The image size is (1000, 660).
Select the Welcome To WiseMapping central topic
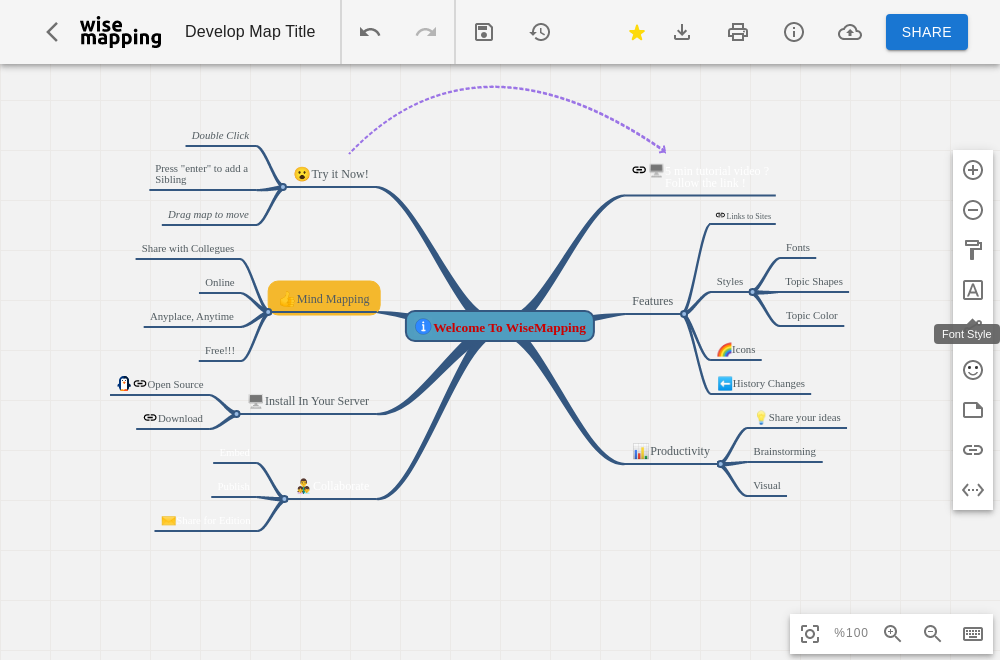pyautogui.click(x=500, y=326)
